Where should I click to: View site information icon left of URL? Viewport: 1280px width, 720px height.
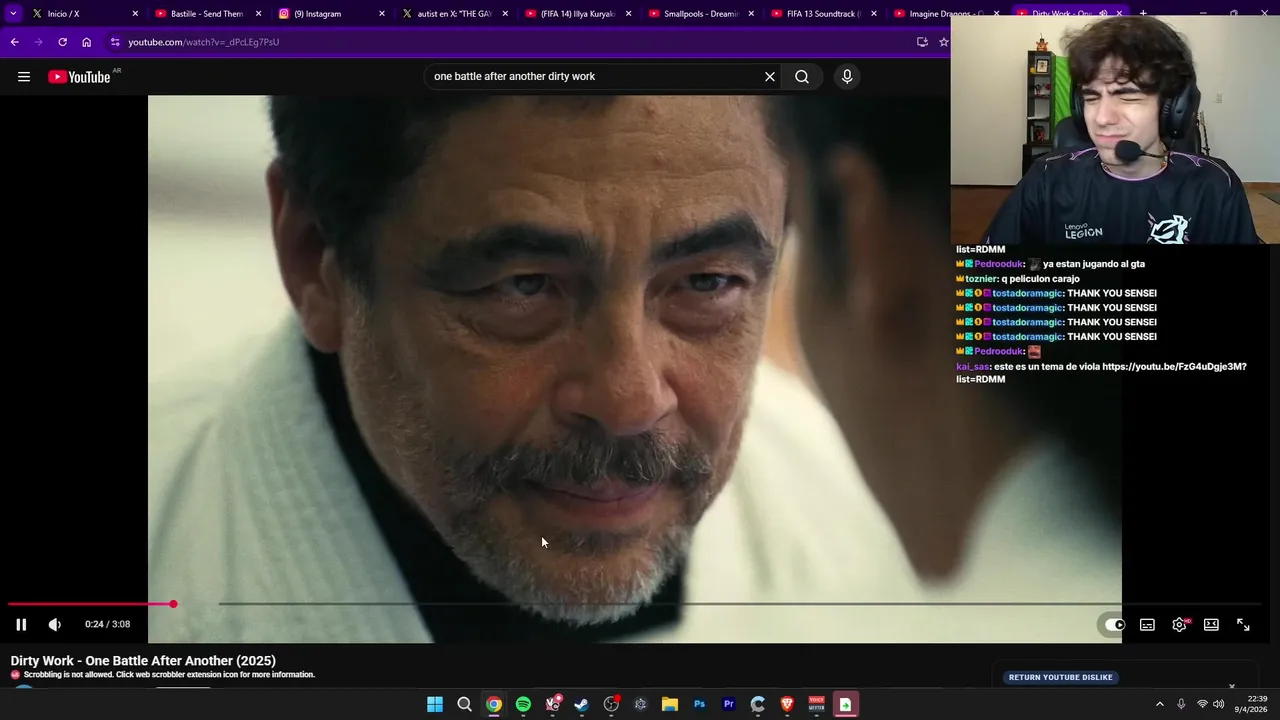coord(115,42)
